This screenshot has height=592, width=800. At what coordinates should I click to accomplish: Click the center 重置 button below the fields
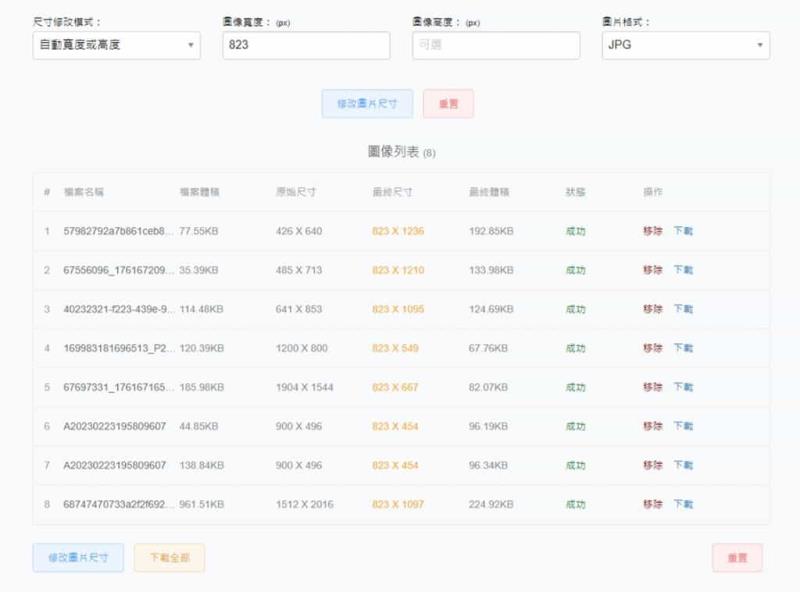(448, 104)
